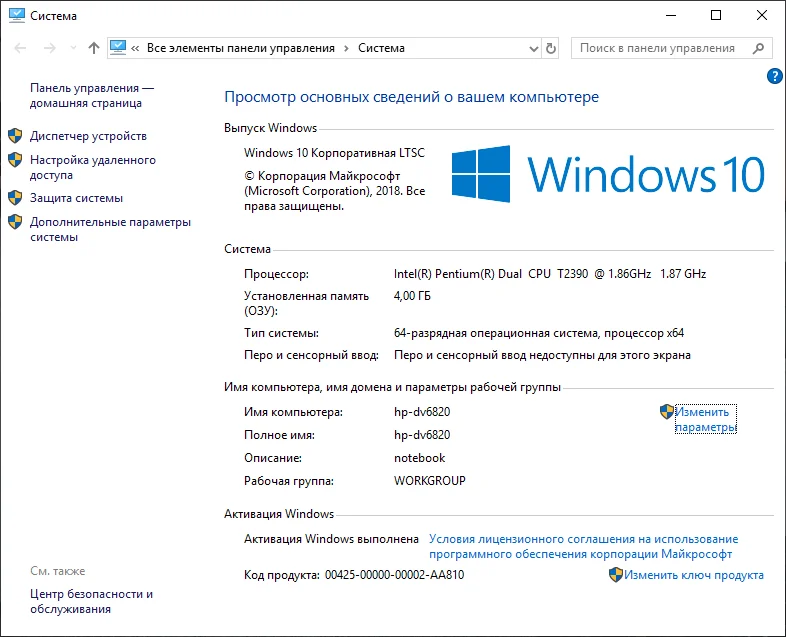Click the processor value Intel(R) Pentium(R) Dual
The width and height of the screenshot is (786, 637).
[x=550, y=274]
